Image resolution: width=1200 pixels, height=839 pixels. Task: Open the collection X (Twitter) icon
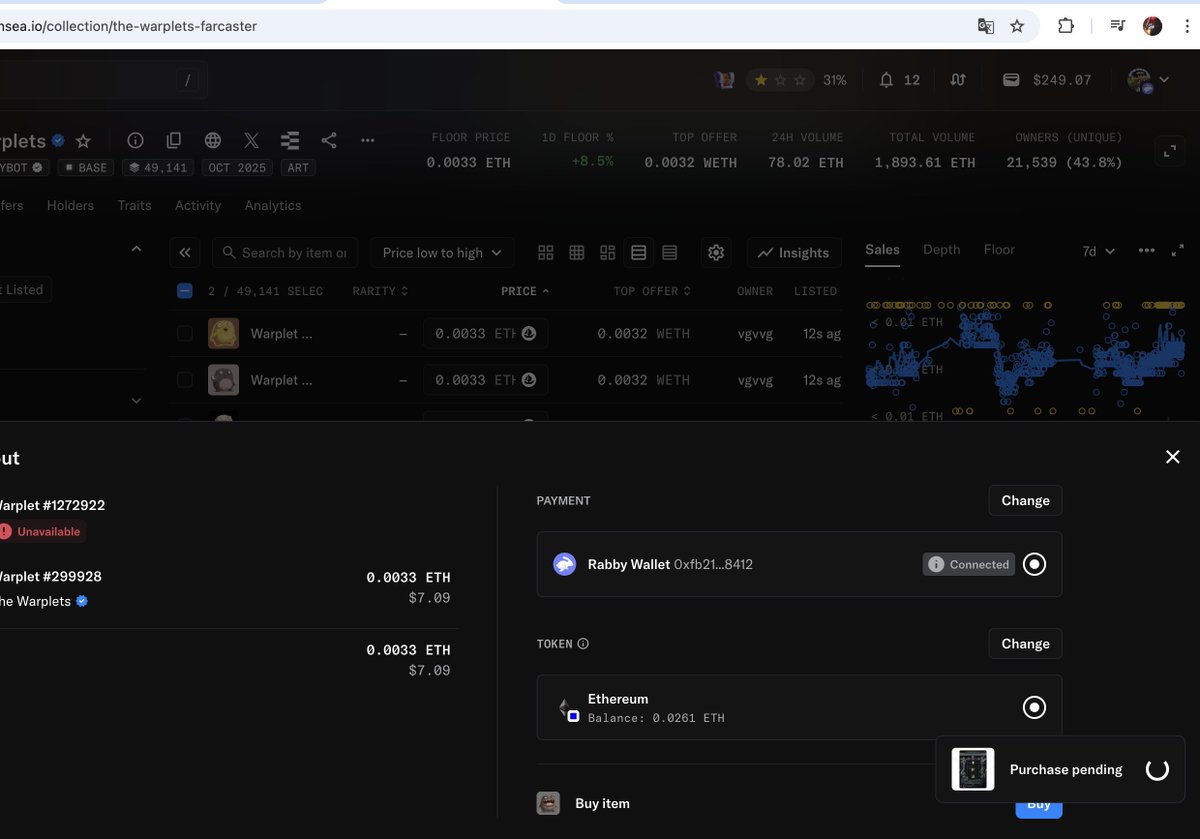point(251,141)
